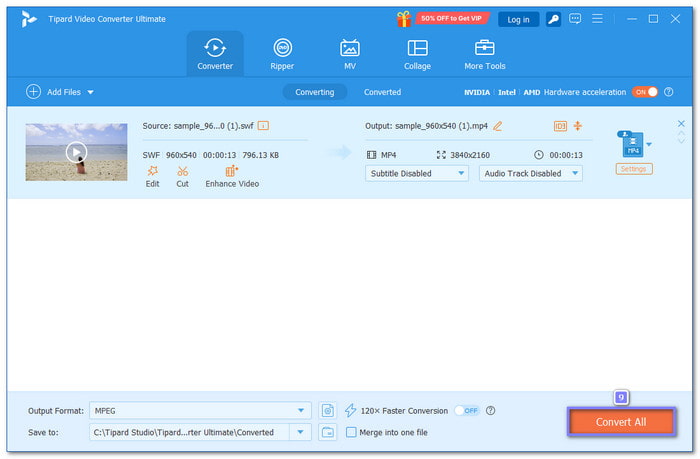Check Merge into one file
700x459 pixels.
[x=351, y=432]
